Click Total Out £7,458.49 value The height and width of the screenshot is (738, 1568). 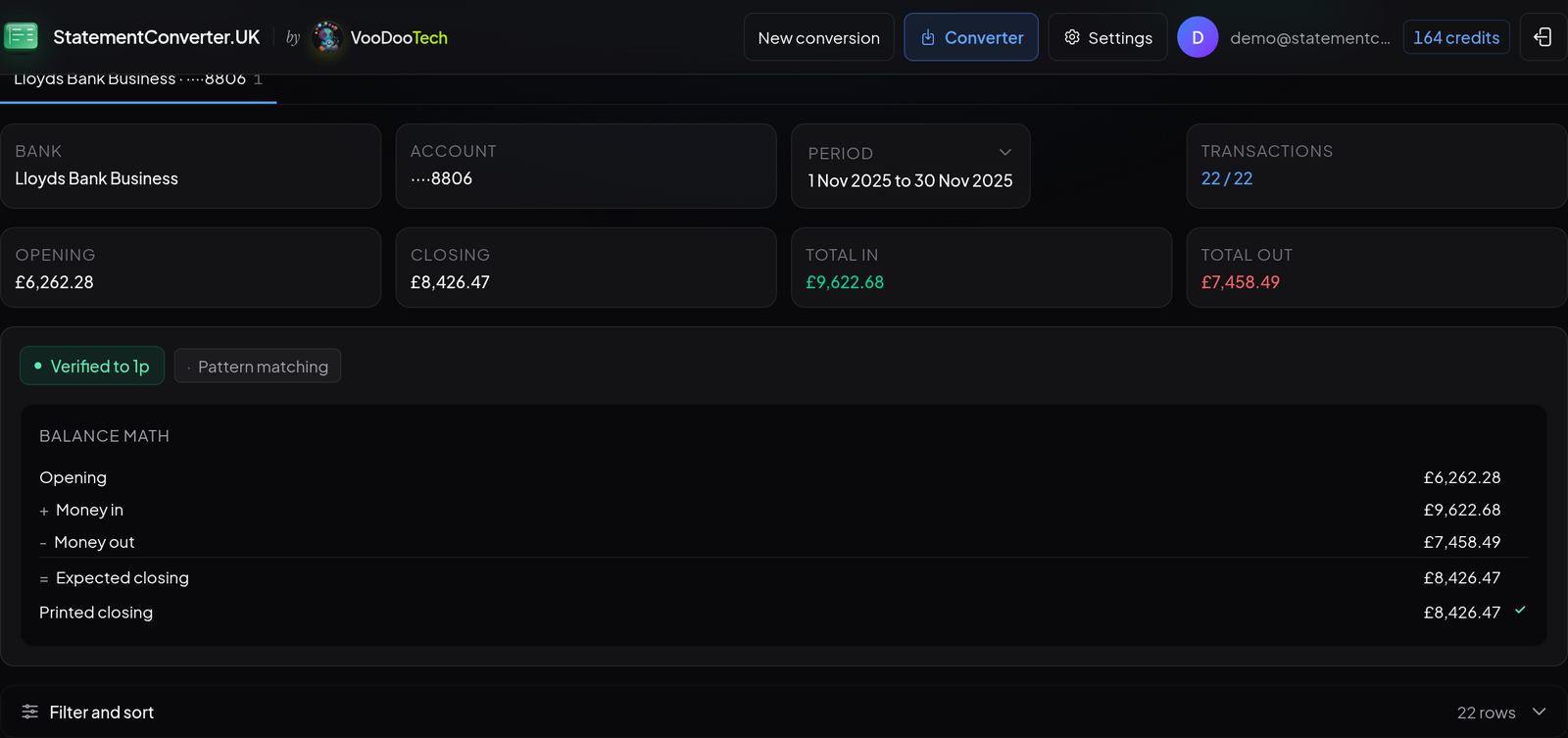pyautogui.click(x=1241, y=282)
